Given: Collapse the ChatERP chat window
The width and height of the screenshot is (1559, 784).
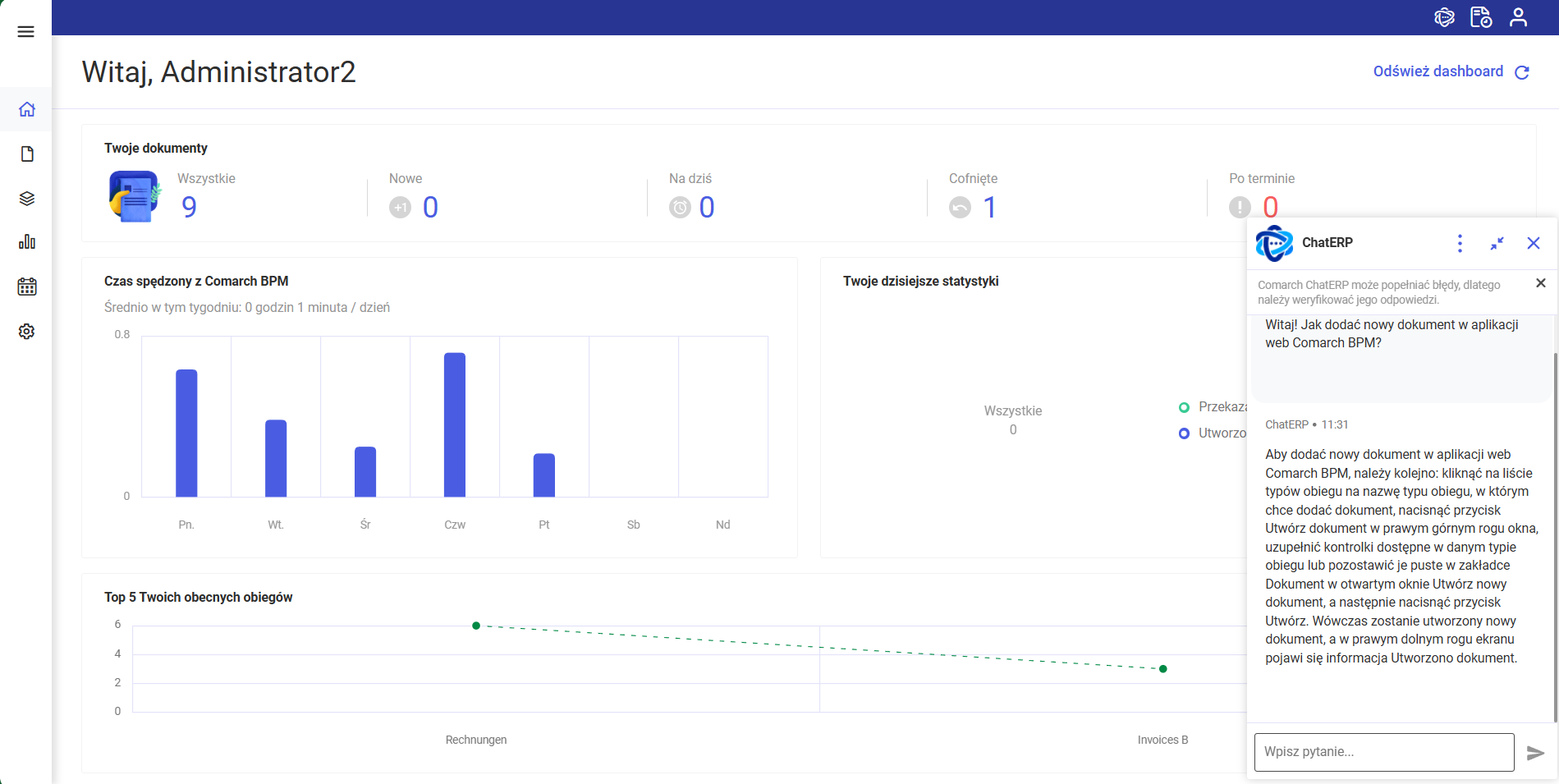Looking at the screenshot, I should [x=1497, y=243].
